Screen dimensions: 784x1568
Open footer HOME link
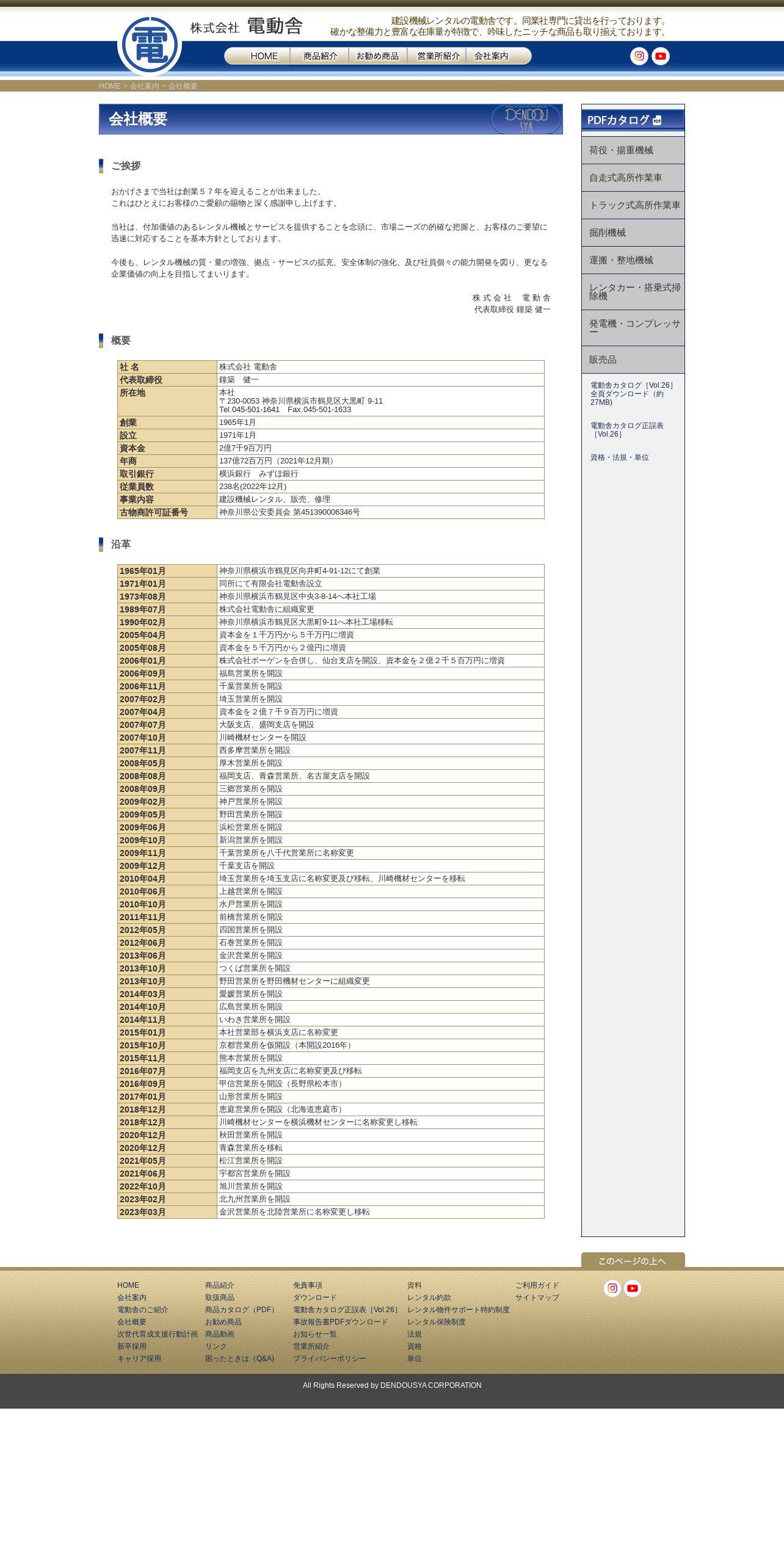tap(128, 1285)
